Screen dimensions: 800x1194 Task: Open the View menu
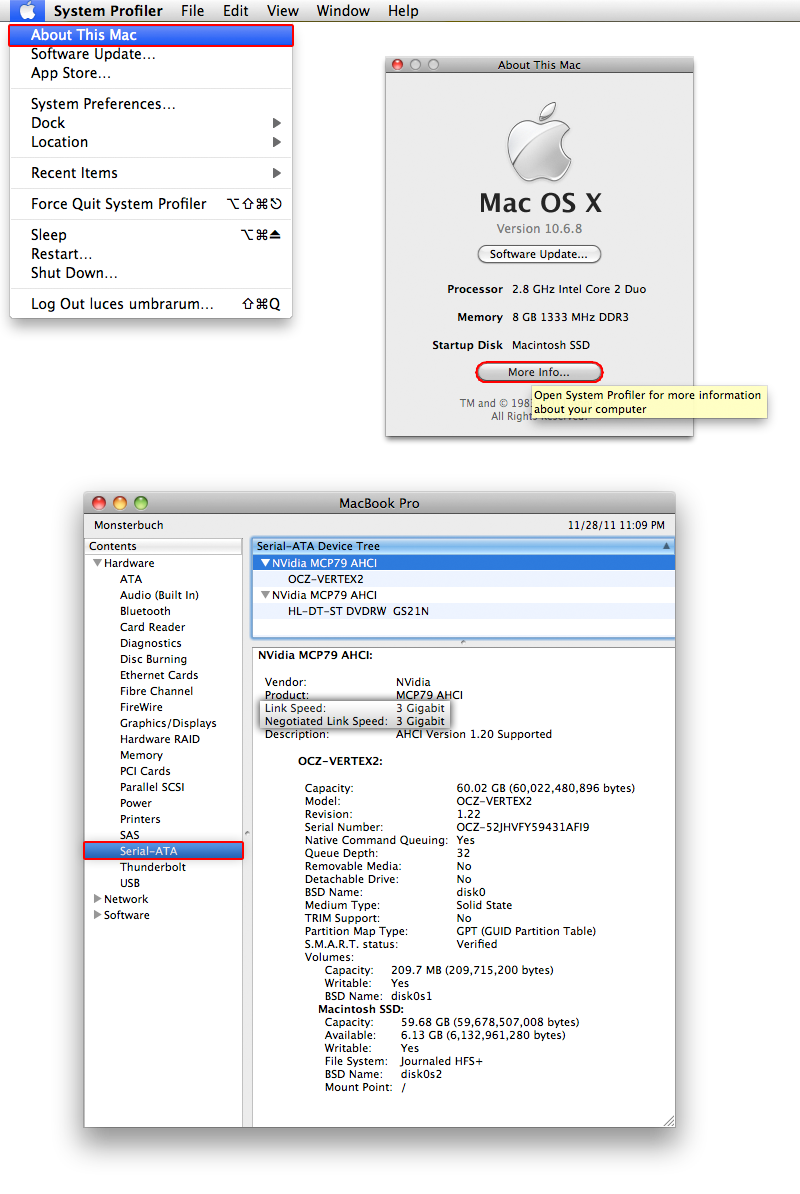pyautogui.click(x=282, y=11)
